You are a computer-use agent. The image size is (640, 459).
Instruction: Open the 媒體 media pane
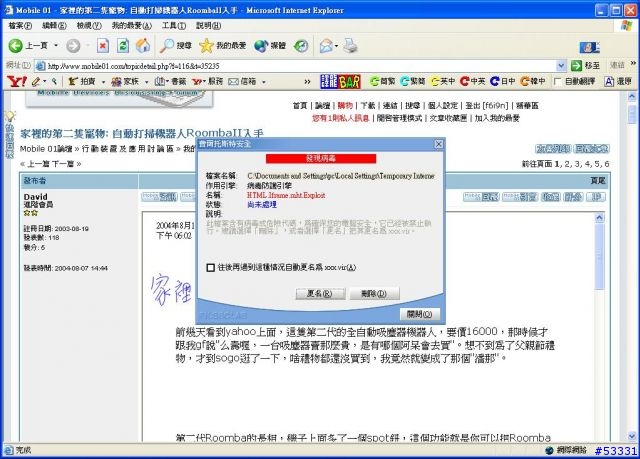[x=270, y=46]
